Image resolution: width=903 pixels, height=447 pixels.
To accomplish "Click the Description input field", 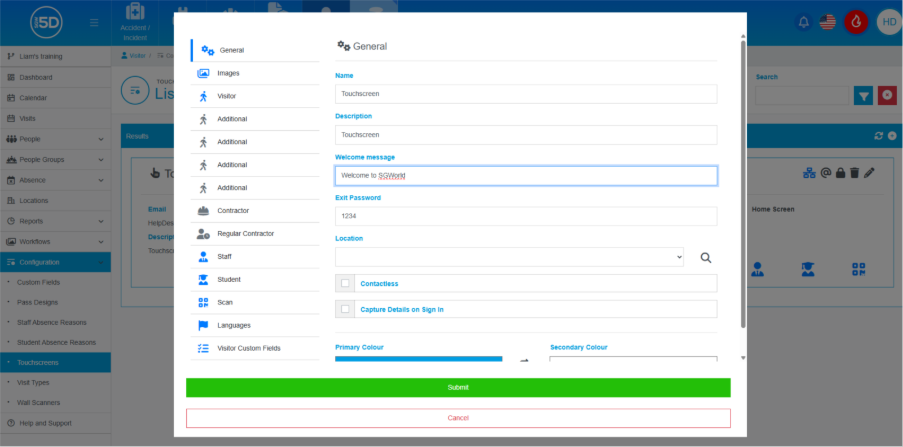I will tap(526, 135).
